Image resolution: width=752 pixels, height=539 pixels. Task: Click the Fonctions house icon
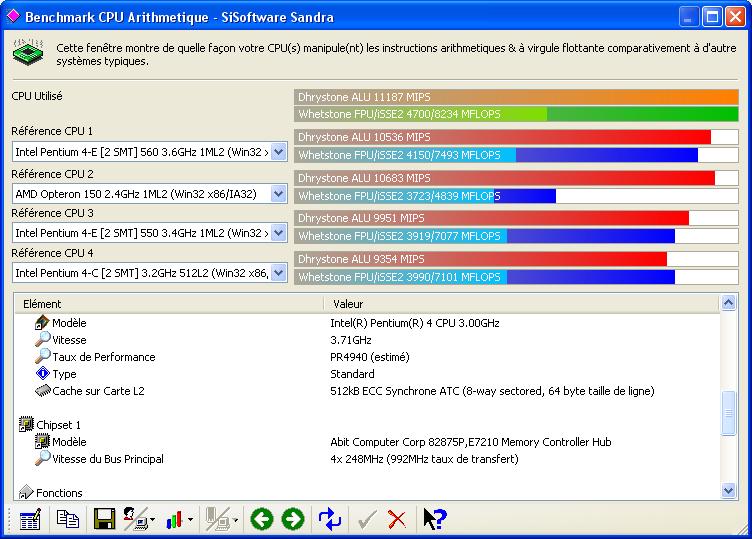(x=26, y=492)
